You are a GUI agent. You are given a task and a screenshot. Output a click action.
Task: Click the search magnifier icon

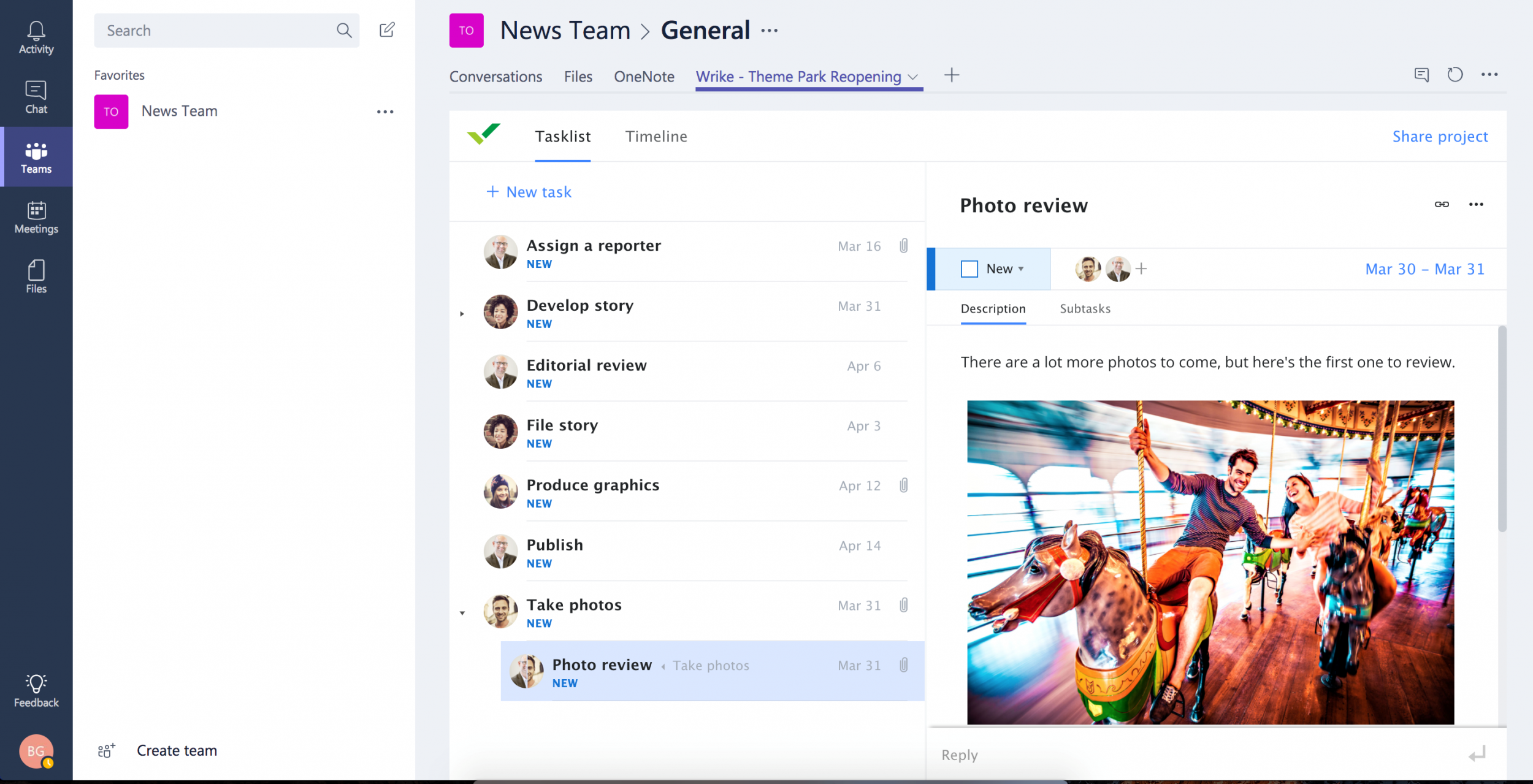pos(344,30)
